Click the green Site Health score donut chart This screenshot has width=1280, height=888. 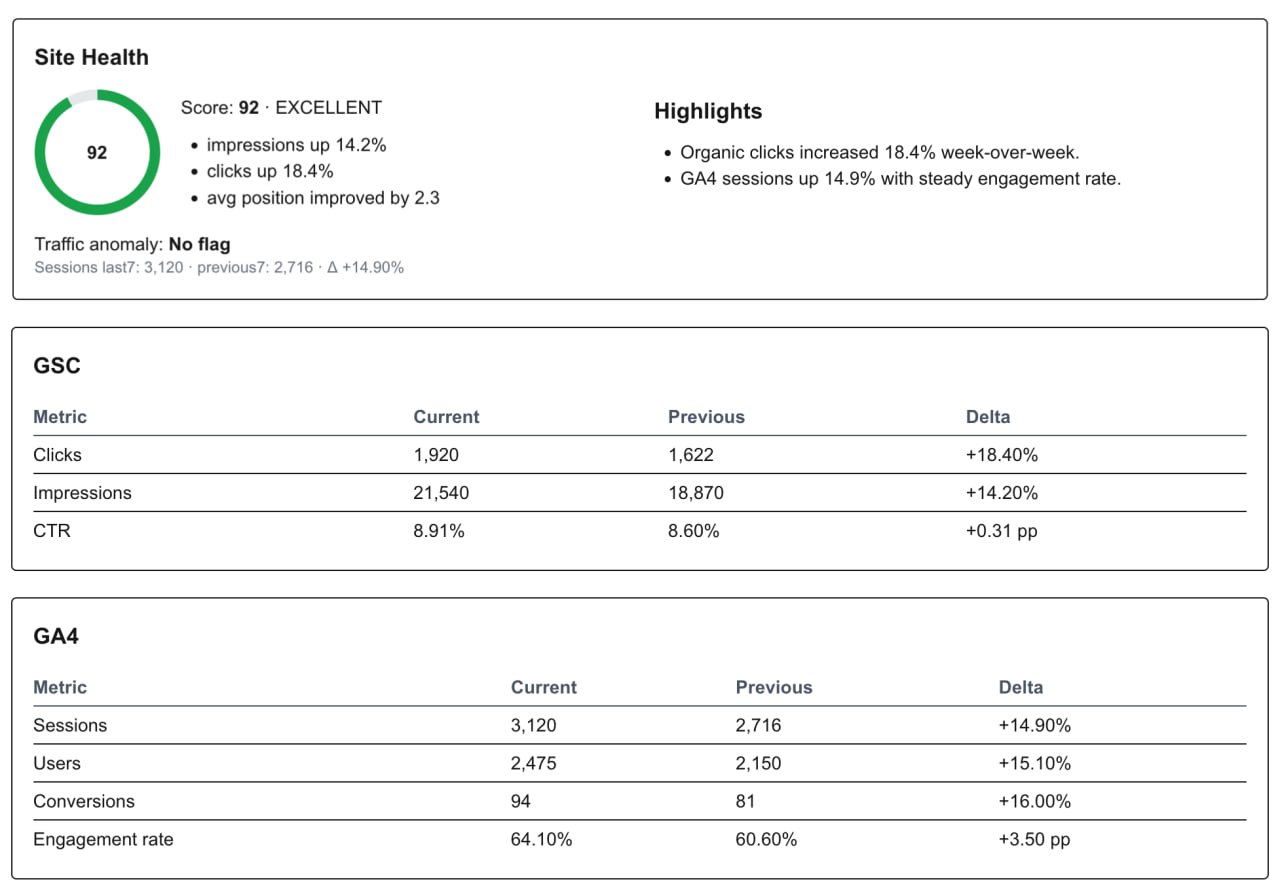(97, 152)
